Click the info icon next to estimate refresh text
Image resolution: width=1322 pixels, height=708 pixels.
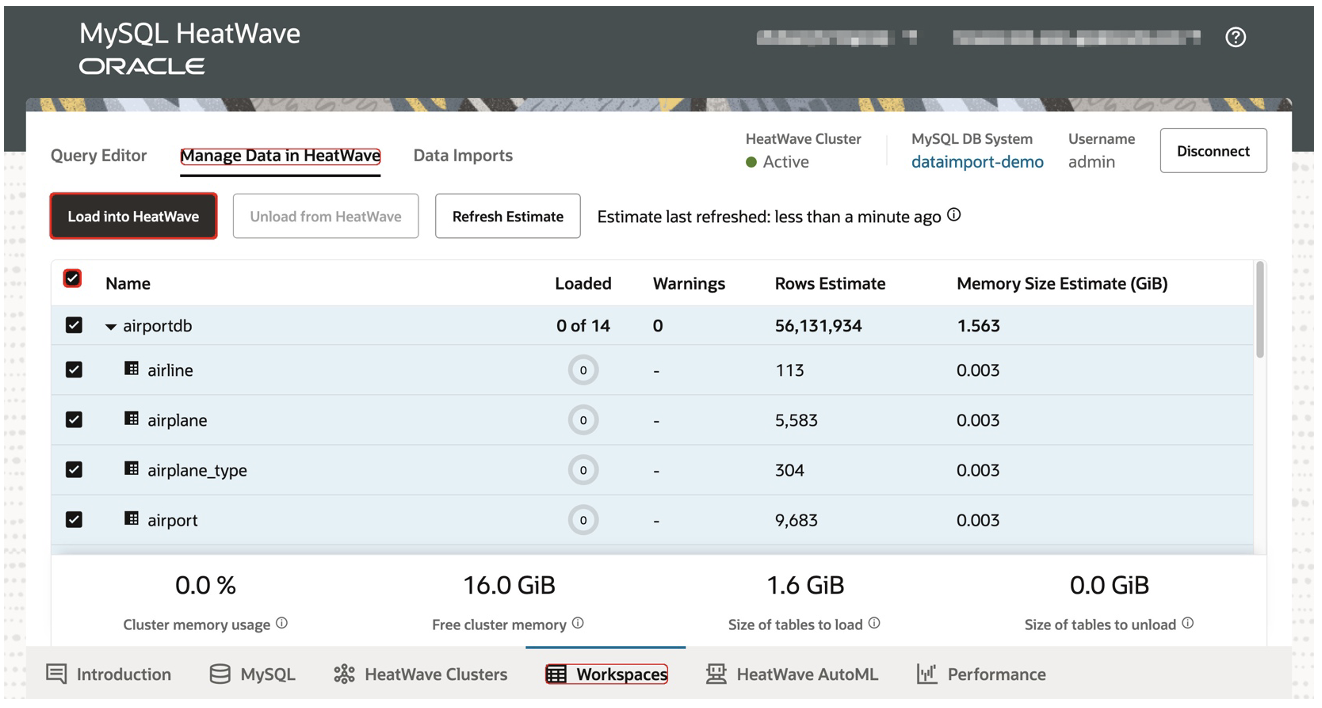click(x=953, y=214)
